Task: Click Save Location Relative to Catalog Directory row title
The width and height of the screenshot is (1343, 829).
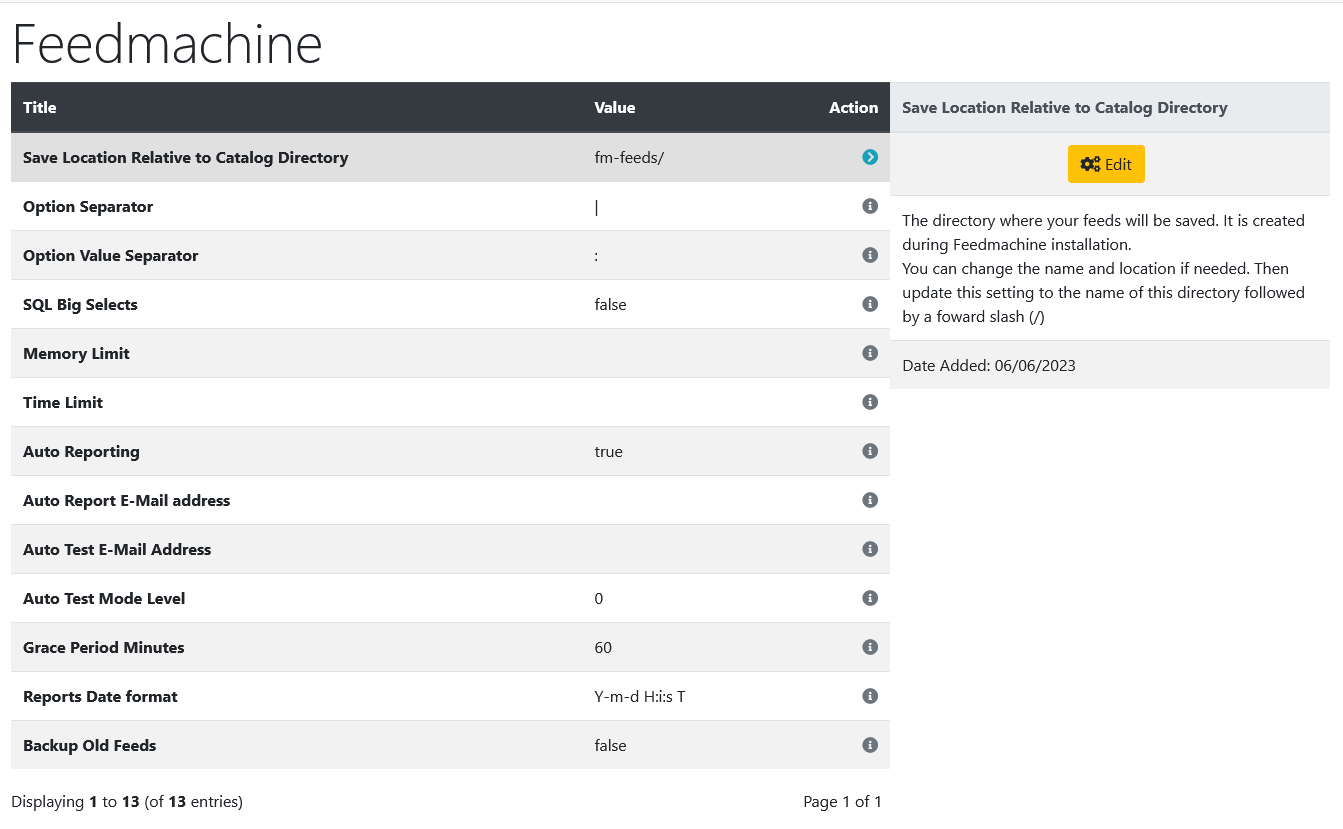Action: pos(186,158)
